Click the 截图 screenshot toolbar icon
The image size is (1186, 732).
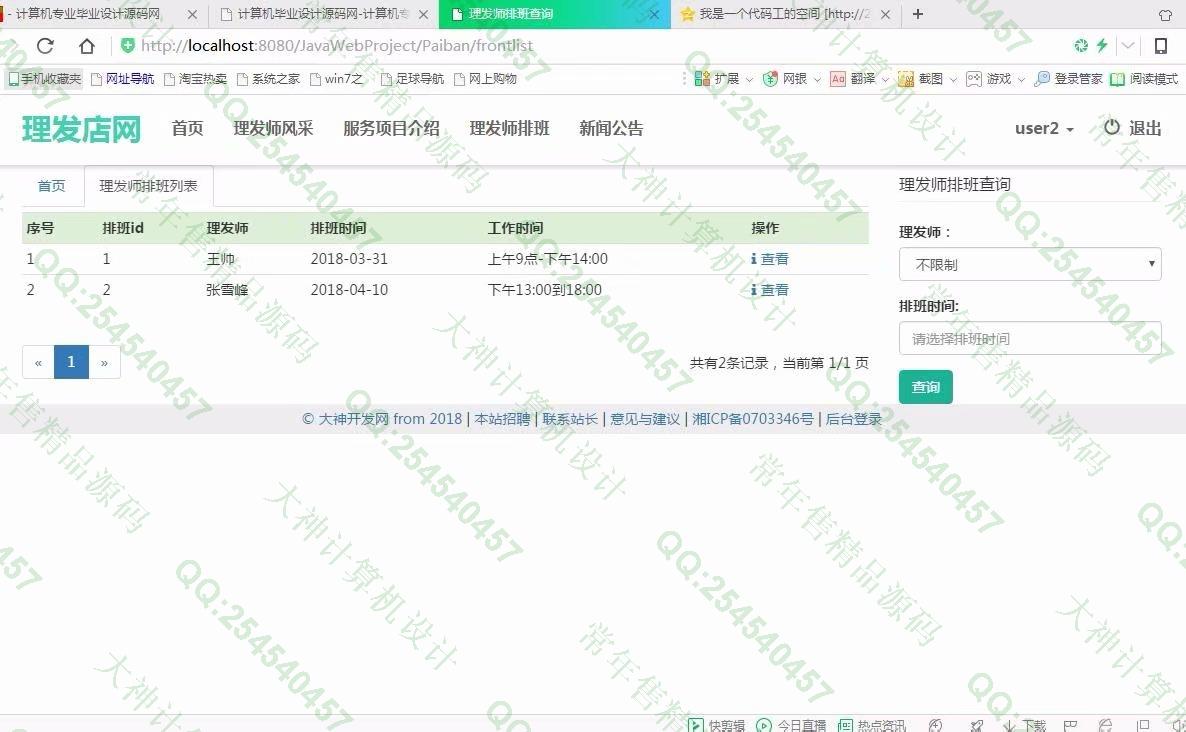(905, 79)
